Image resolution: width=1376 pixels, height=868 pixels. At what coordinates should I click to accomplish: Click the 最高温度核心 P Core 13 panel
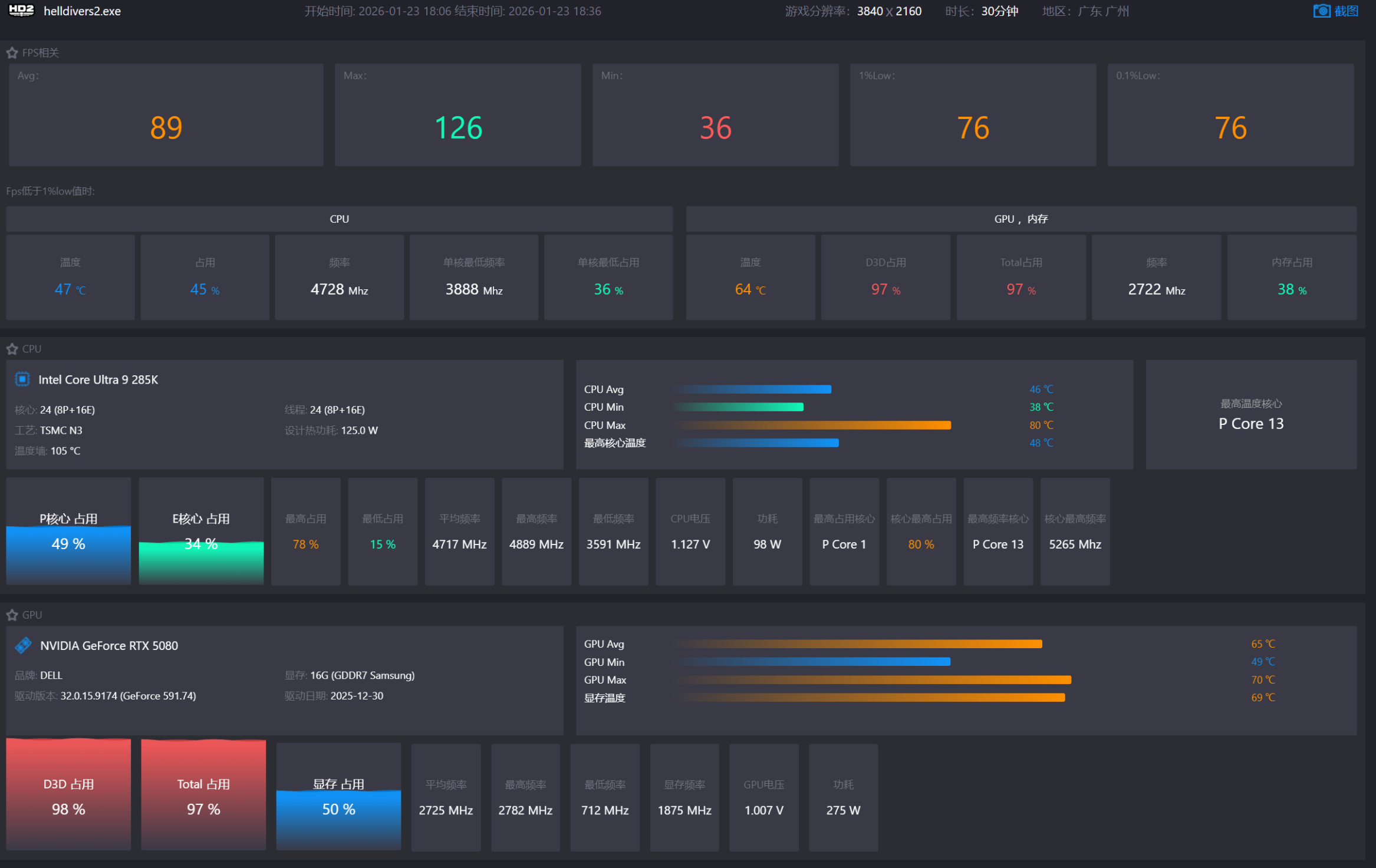coord(1250,415)
